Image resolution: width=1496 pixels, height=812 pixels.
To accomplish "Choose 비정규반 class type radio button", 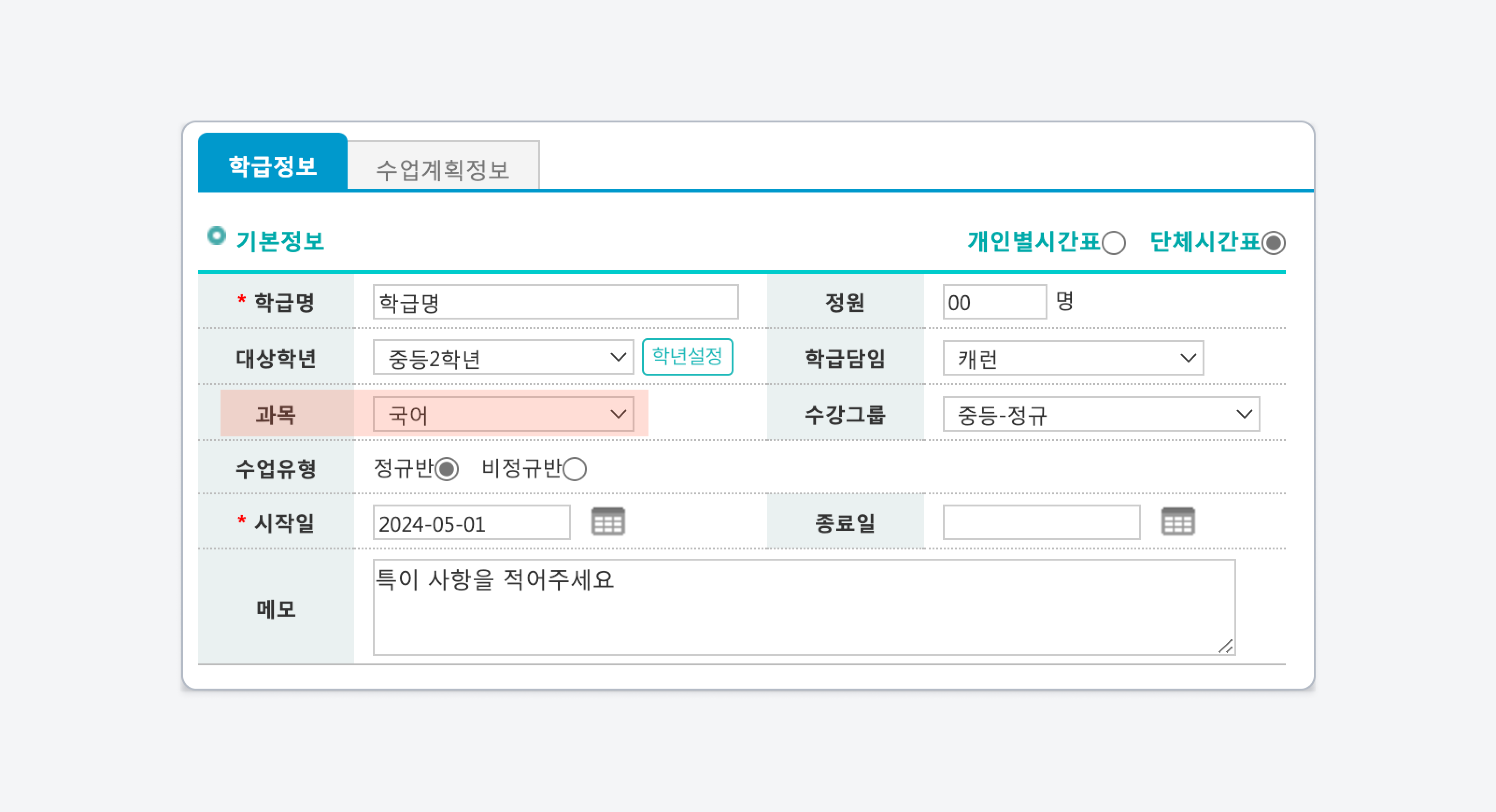I will point(574,469).
